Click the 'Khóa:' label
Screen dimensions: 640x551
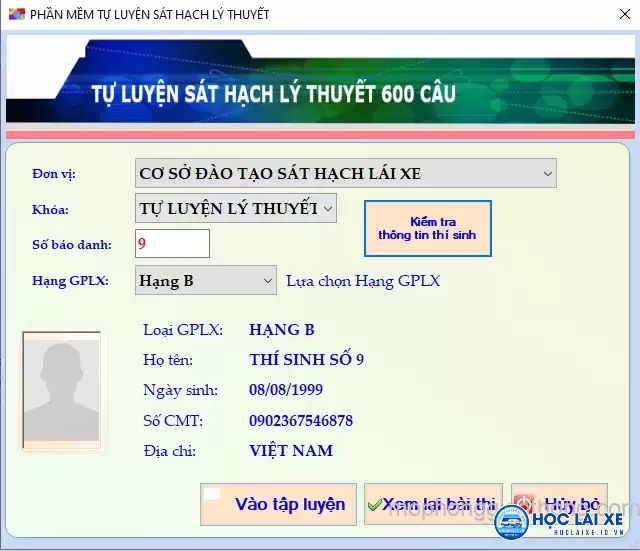coord(50,209)
